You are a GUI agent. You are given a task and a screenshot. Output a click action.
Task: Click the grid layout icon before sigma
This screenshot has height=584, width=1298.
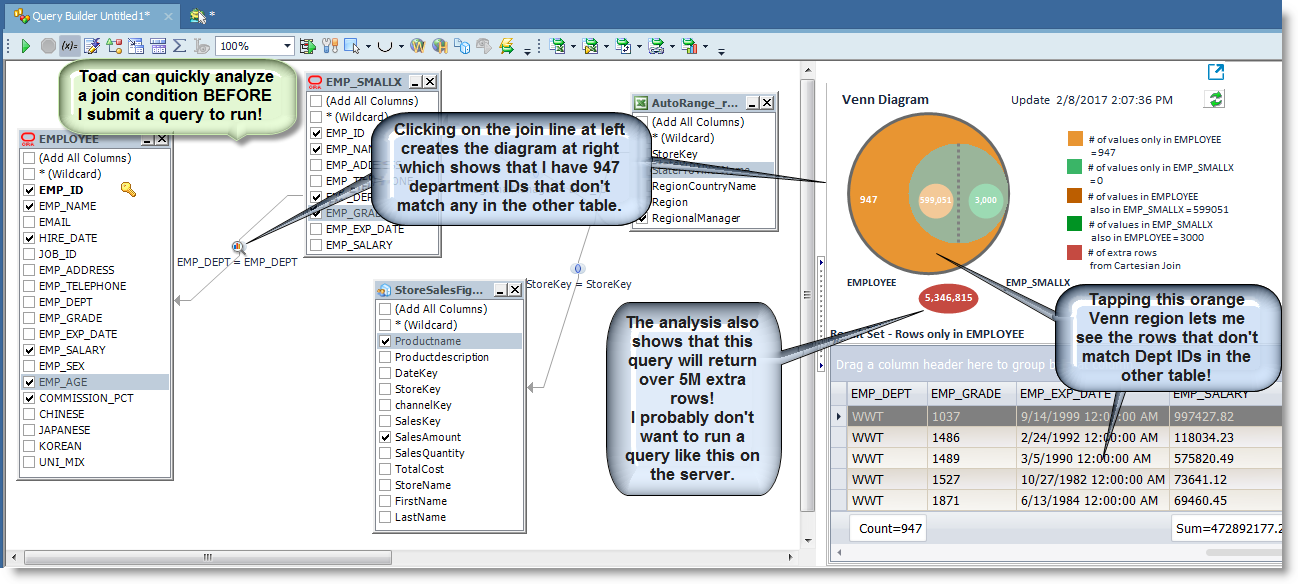coord(158,46)
